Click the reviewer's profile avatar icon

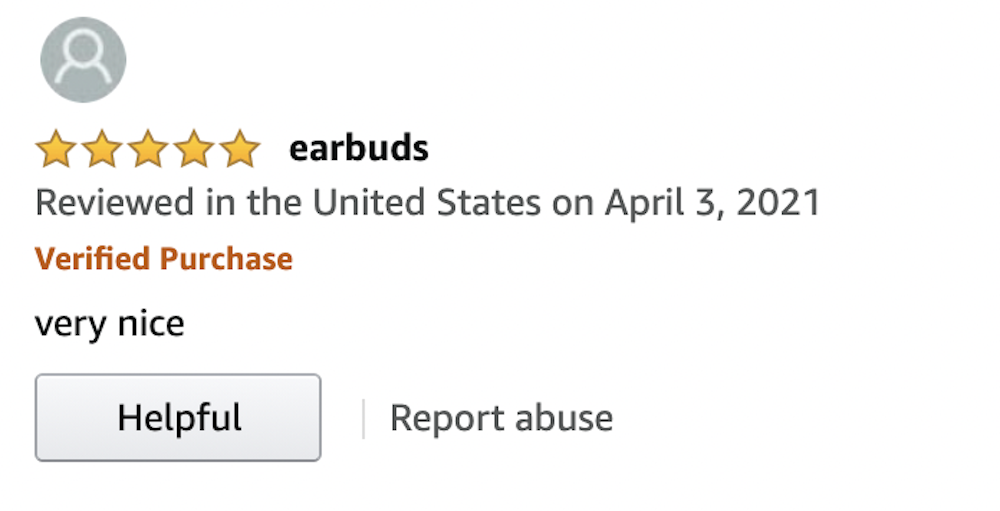point(83,60)
